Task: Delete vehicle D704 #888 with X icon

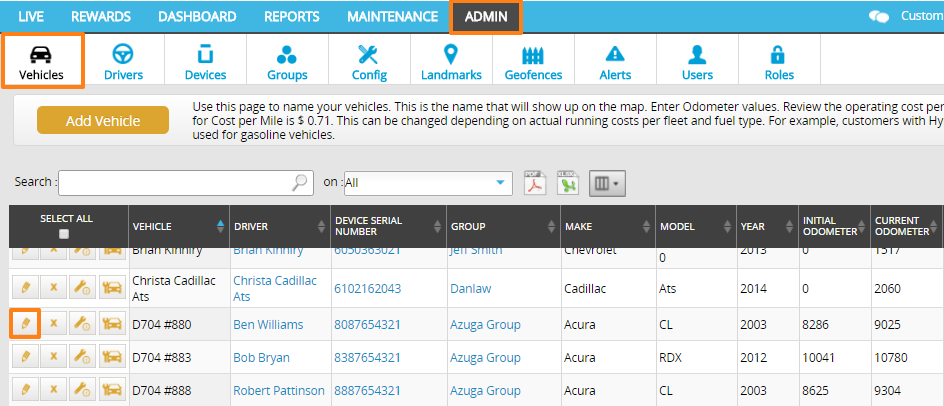Action: coord(54,390)
